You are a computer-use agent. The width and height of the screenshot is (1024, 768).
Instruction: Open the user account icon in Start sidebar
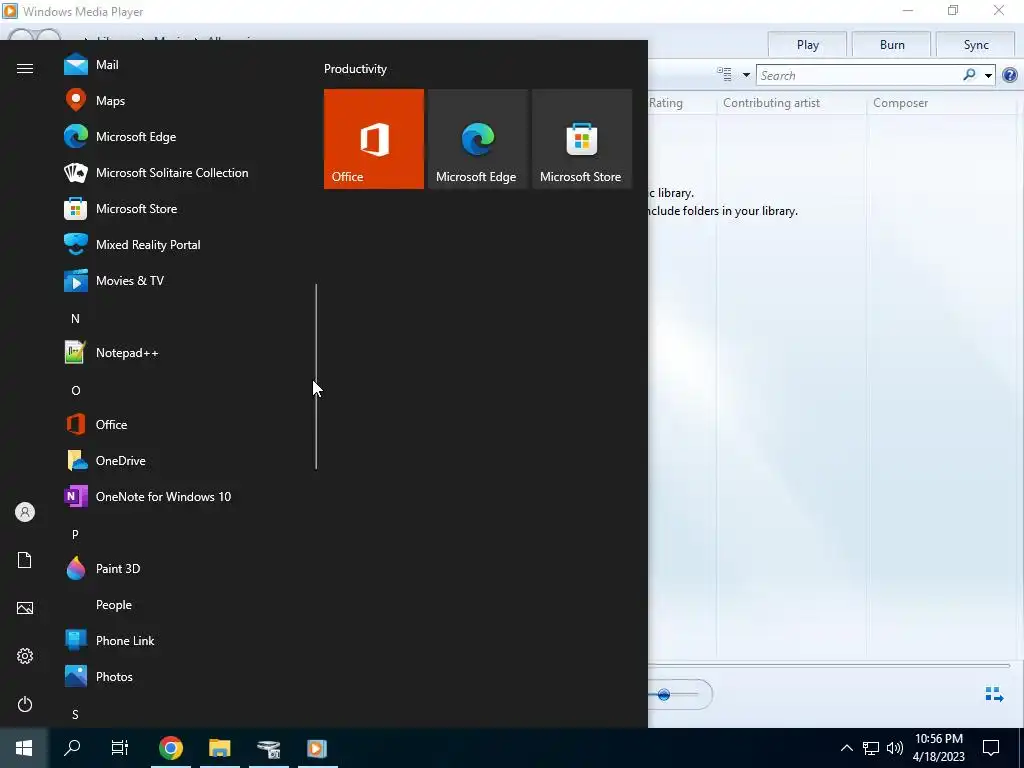click(25, 512)
